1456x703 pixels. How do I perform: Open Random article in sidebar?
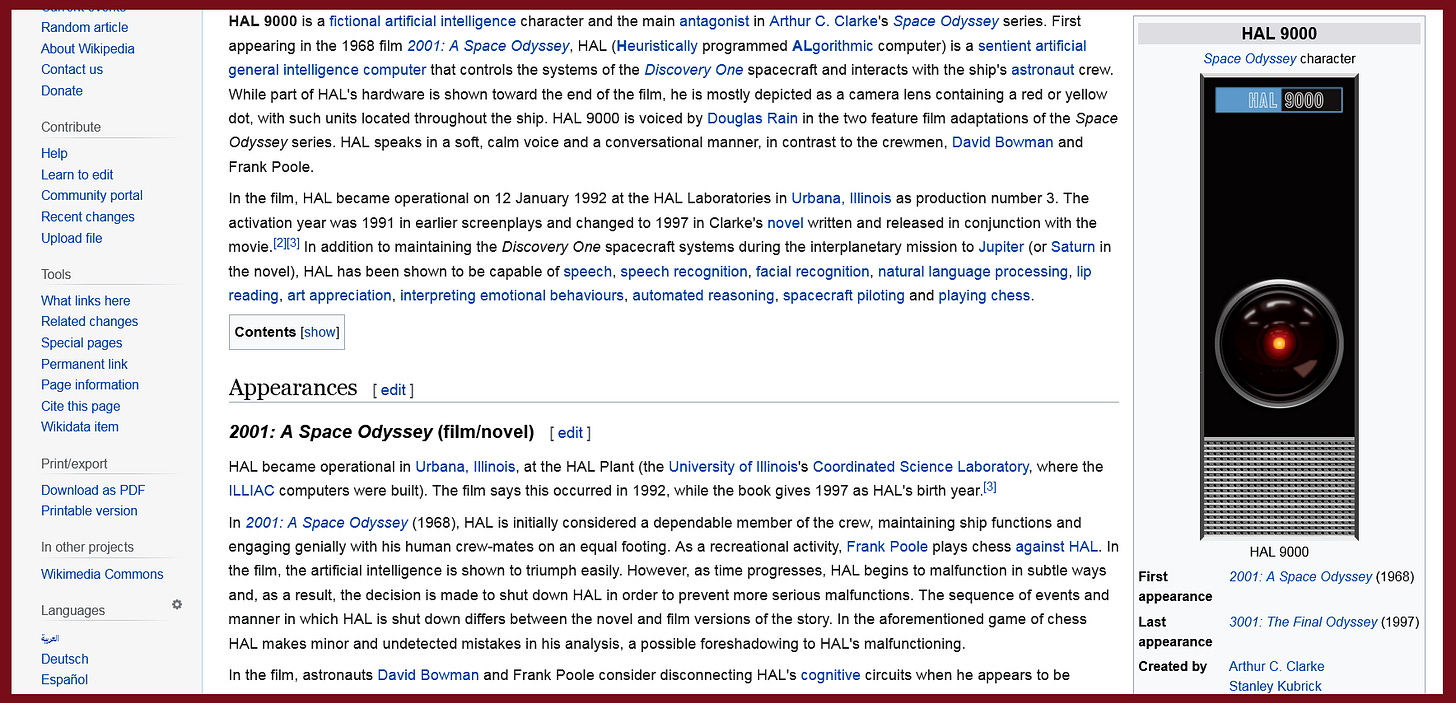pos(85,27)
